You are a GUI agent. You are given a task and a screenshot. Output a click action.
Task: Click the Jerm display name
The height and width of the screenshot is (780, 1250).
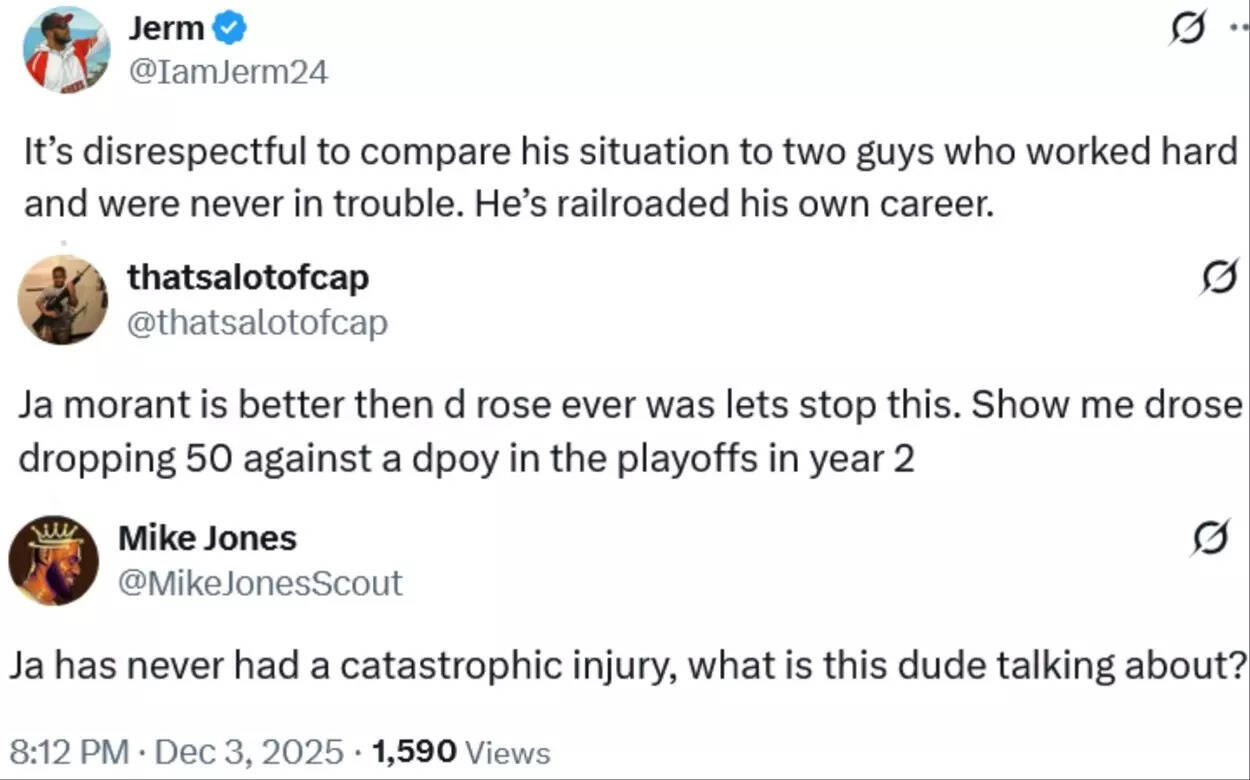(x=163, y=28)
